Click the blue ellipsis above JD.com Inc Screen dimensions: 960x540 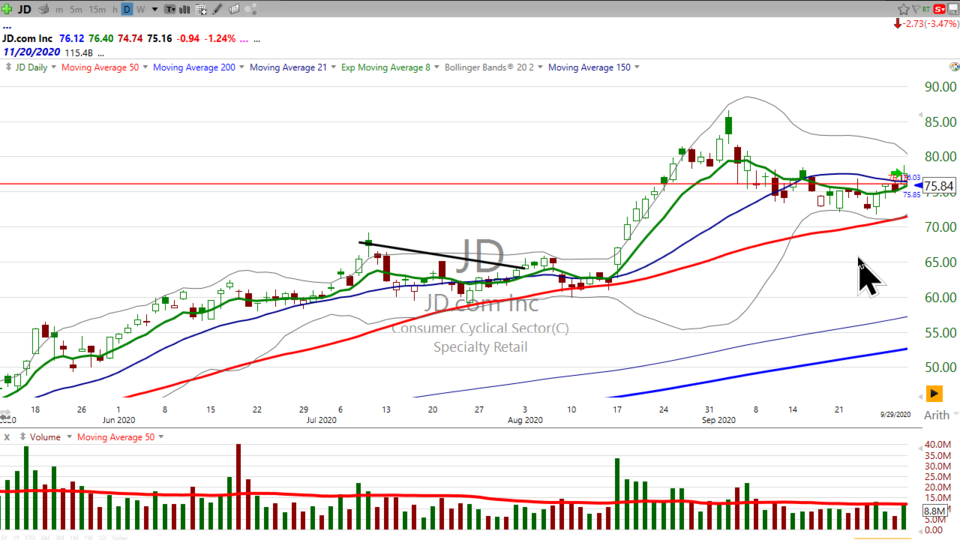(x=7, y=28)
